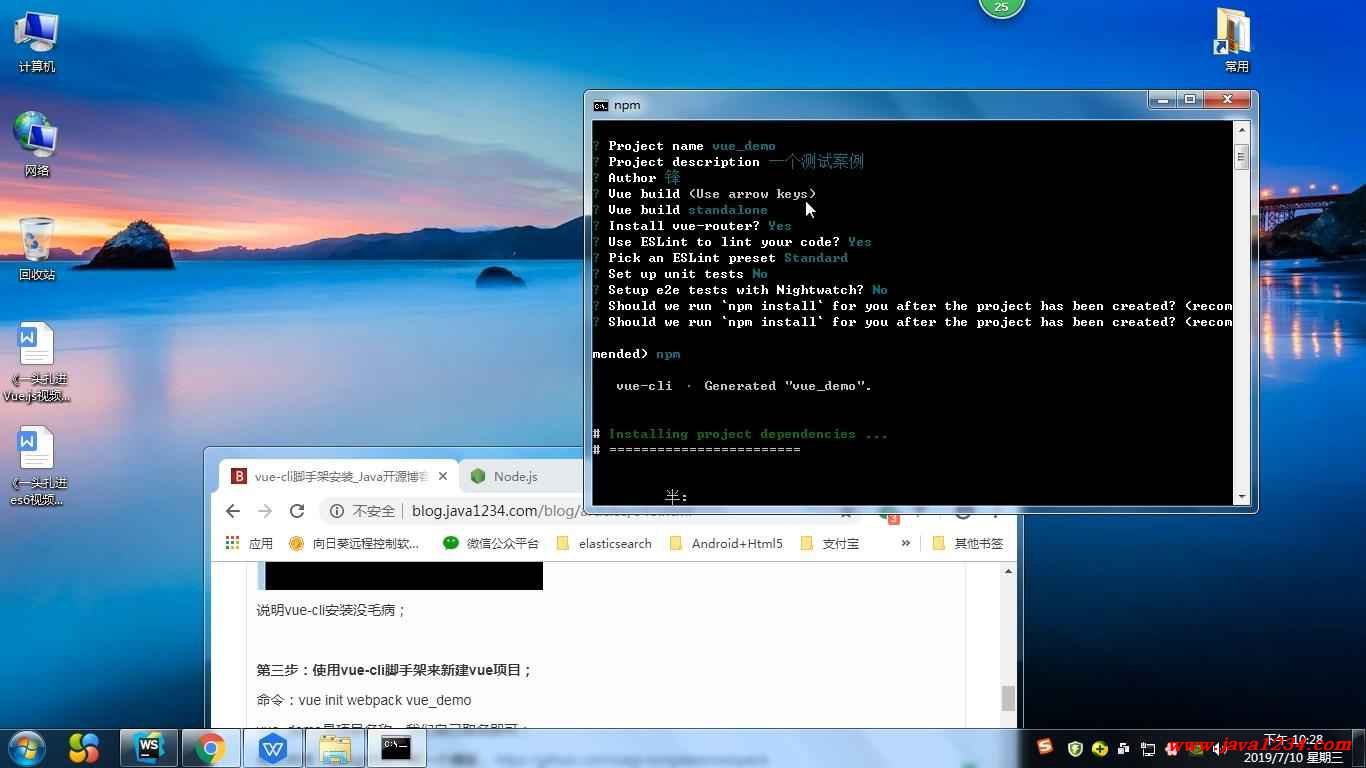Maximize the npm console window
This screenshot has width=1366, height=768.
(1189, 99)
